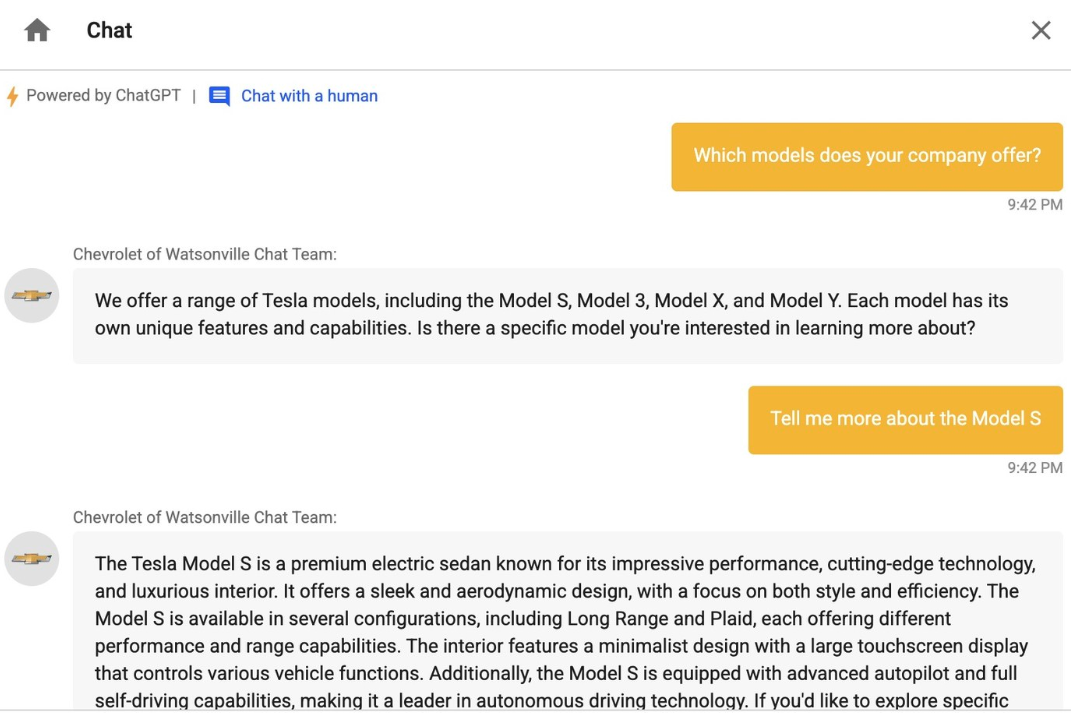Screen dimensions: 1071x713
Task: Click the 9:42 PM timestamp under the Model S request
Action: (x=1035, y=468)
